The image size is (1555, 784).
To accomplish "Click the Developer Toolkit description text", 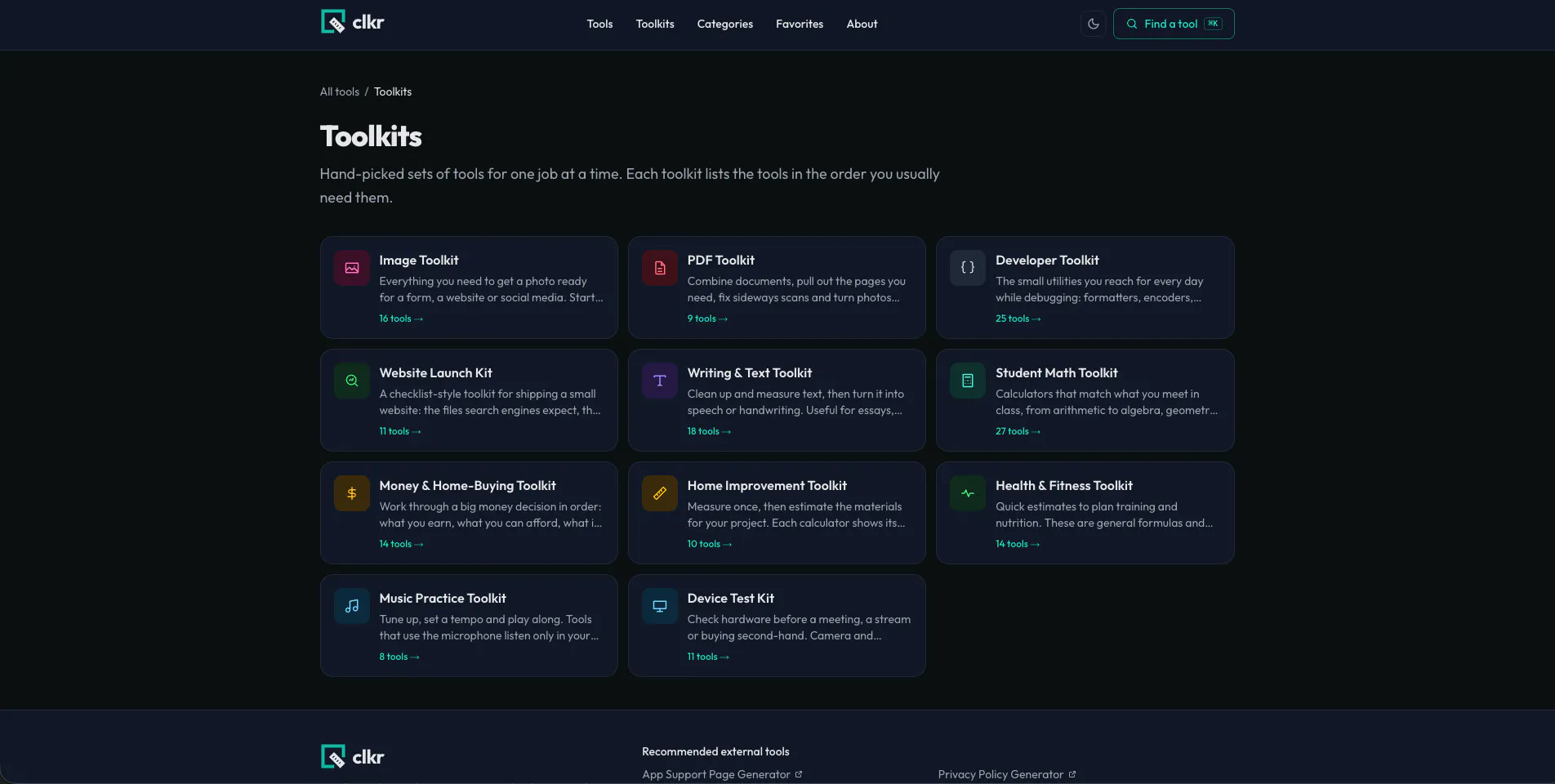I will 1099,289.
